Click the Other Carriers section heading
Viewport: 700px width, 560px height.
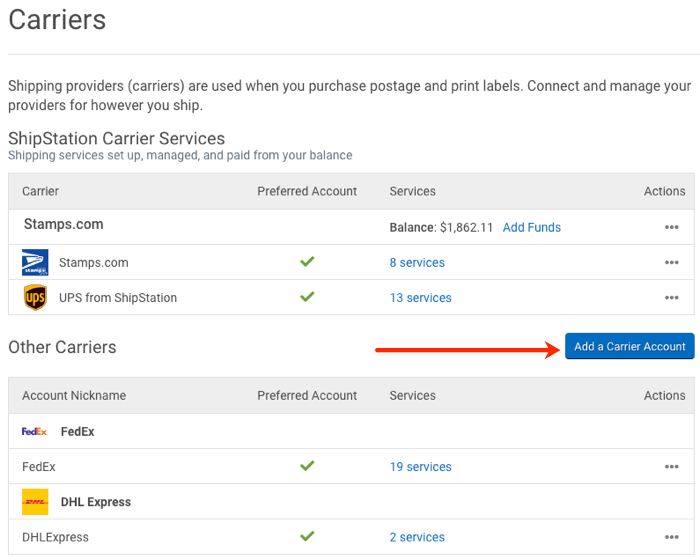point(62,347)
